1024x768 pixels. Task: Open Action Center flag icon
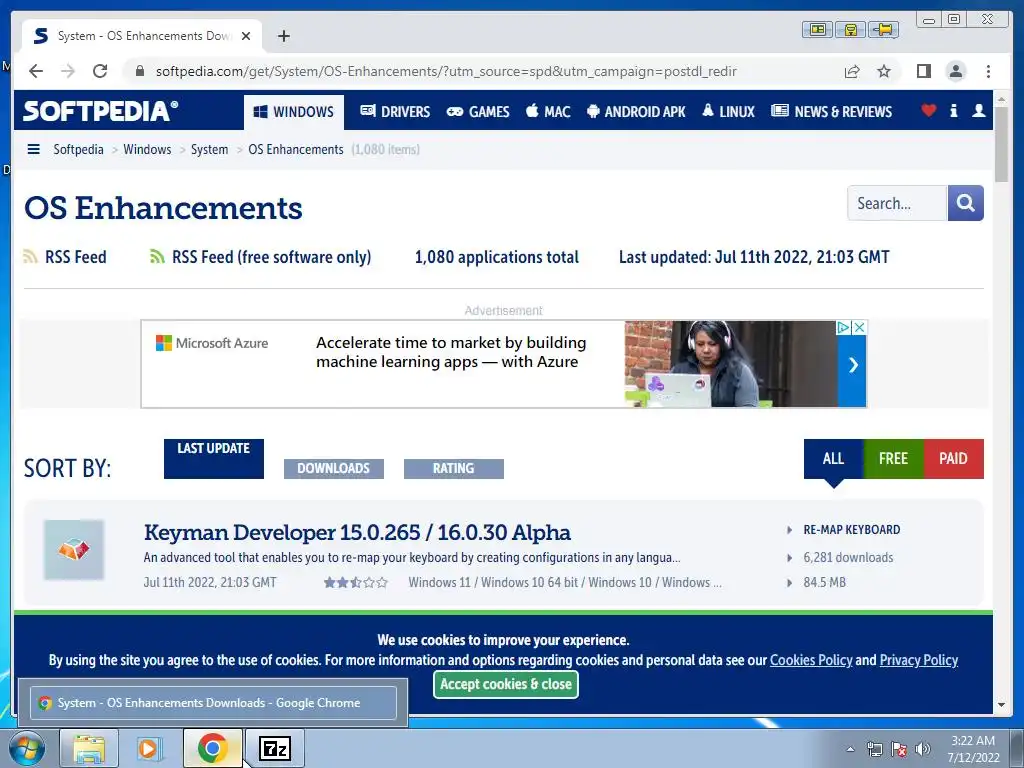pos(898,749)
